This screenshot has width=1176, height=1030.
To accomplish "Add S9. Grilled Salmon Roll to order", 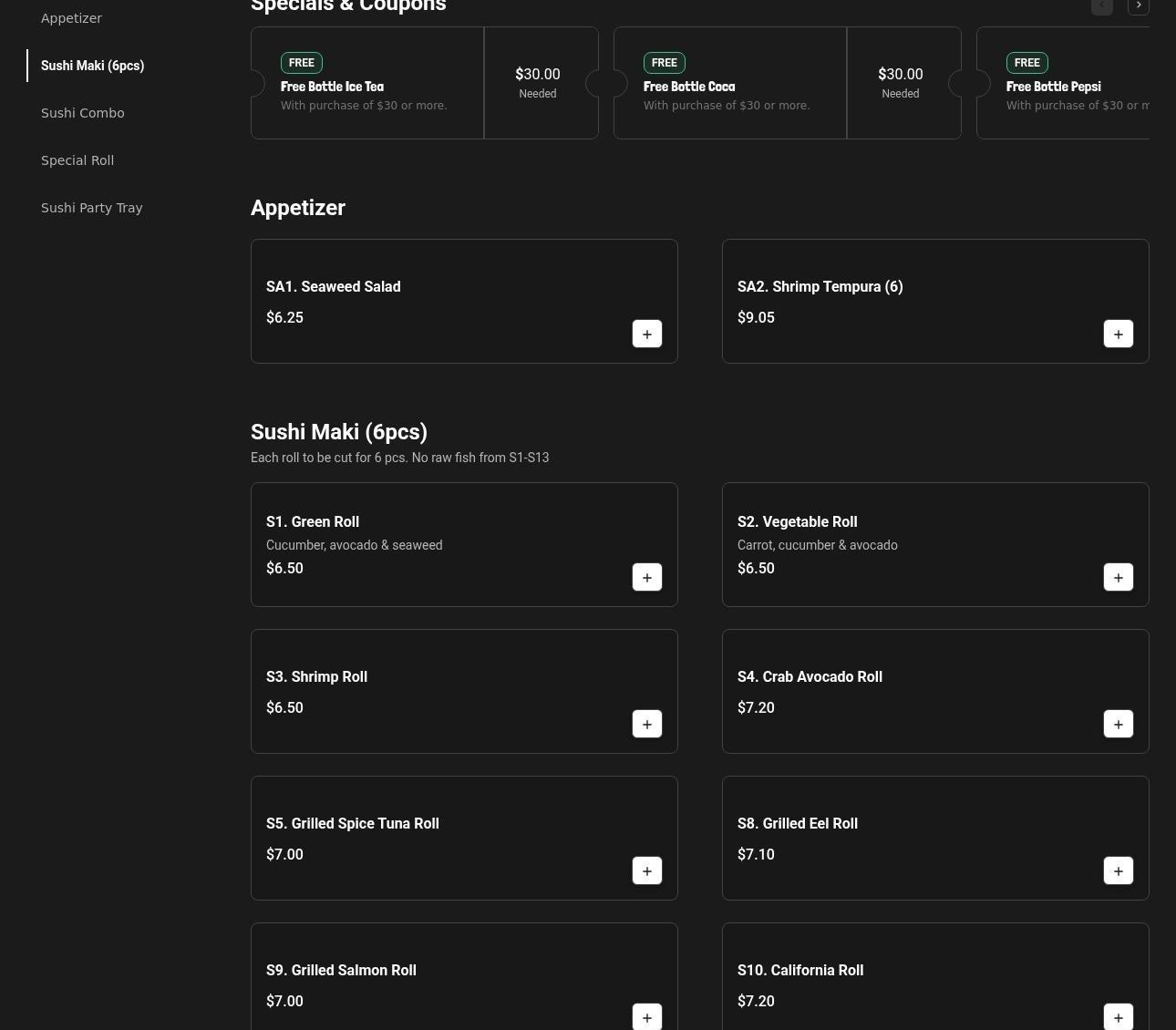I will [646, 1016].
